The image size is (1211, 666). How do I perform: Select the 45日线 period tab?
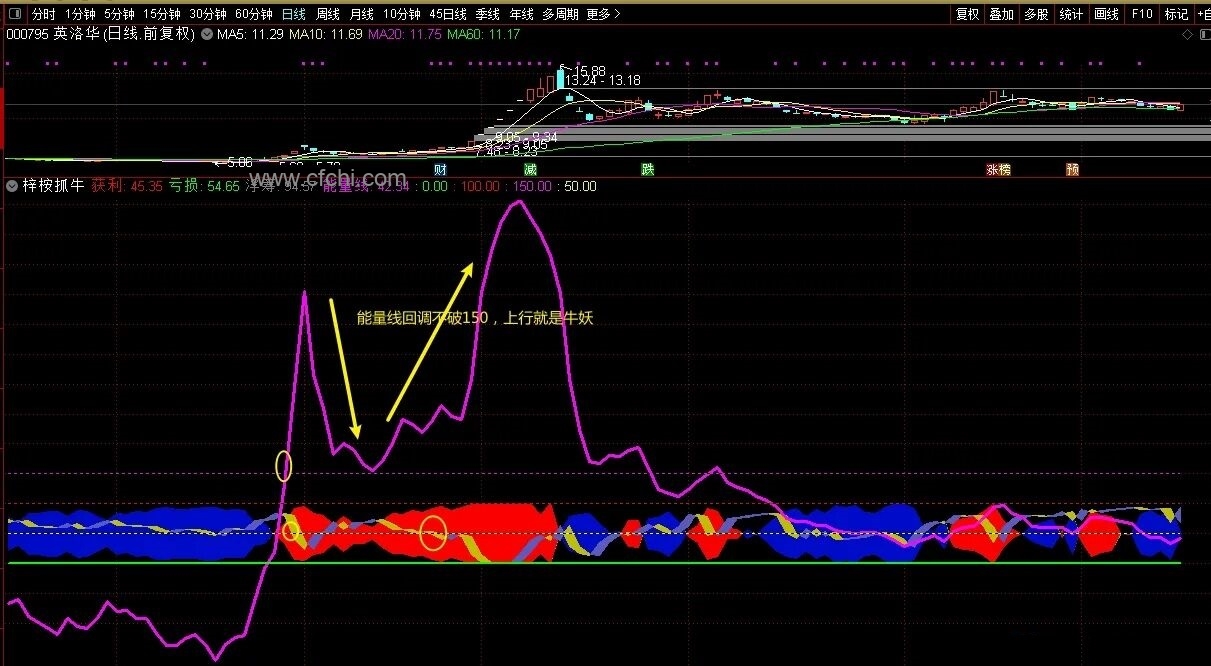[x=448, y=14]
